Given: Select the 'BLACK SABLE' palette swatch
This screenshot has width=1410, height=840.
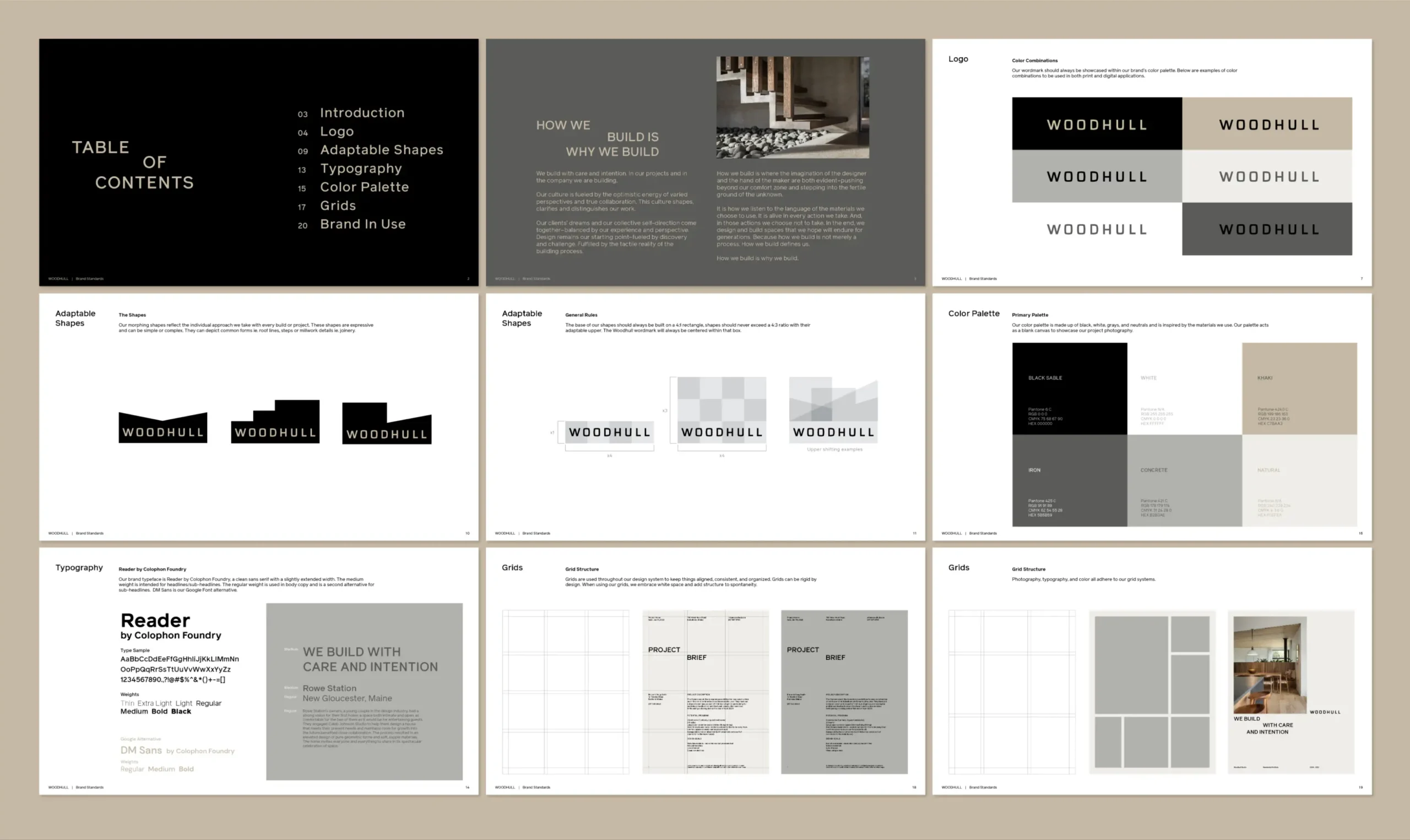Looking at the screenshot, I should [1070, 388].
